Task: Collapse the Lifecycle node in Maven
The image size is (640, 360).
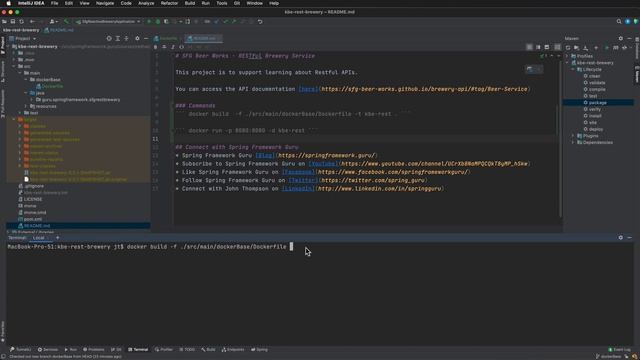Action: point(573,69)
